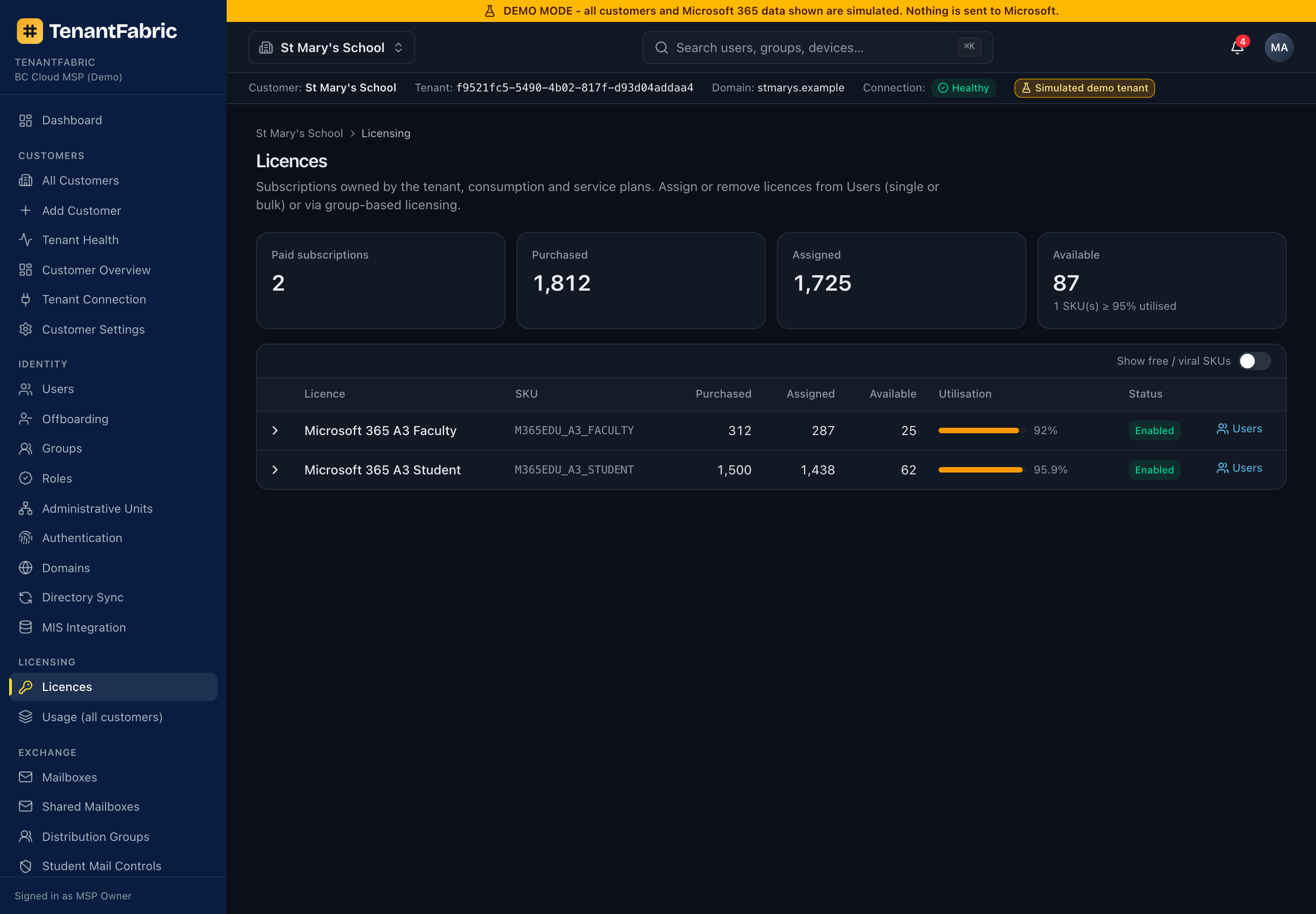
Task: Open Users link for A3 Student licence
Action: tap(1239, 468)
